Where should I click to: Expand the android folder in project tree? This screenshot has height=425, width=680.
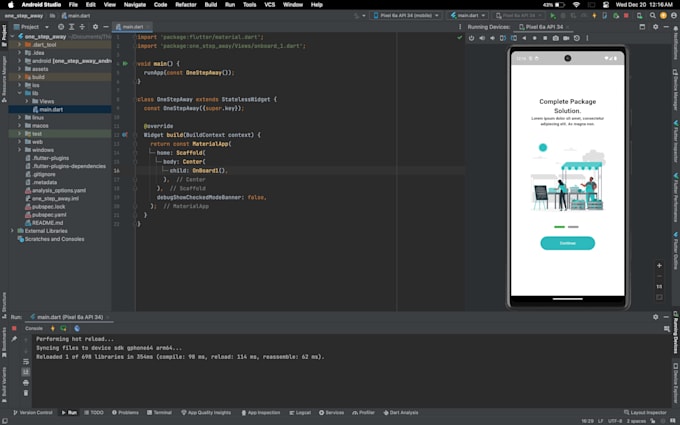(19, 61)
